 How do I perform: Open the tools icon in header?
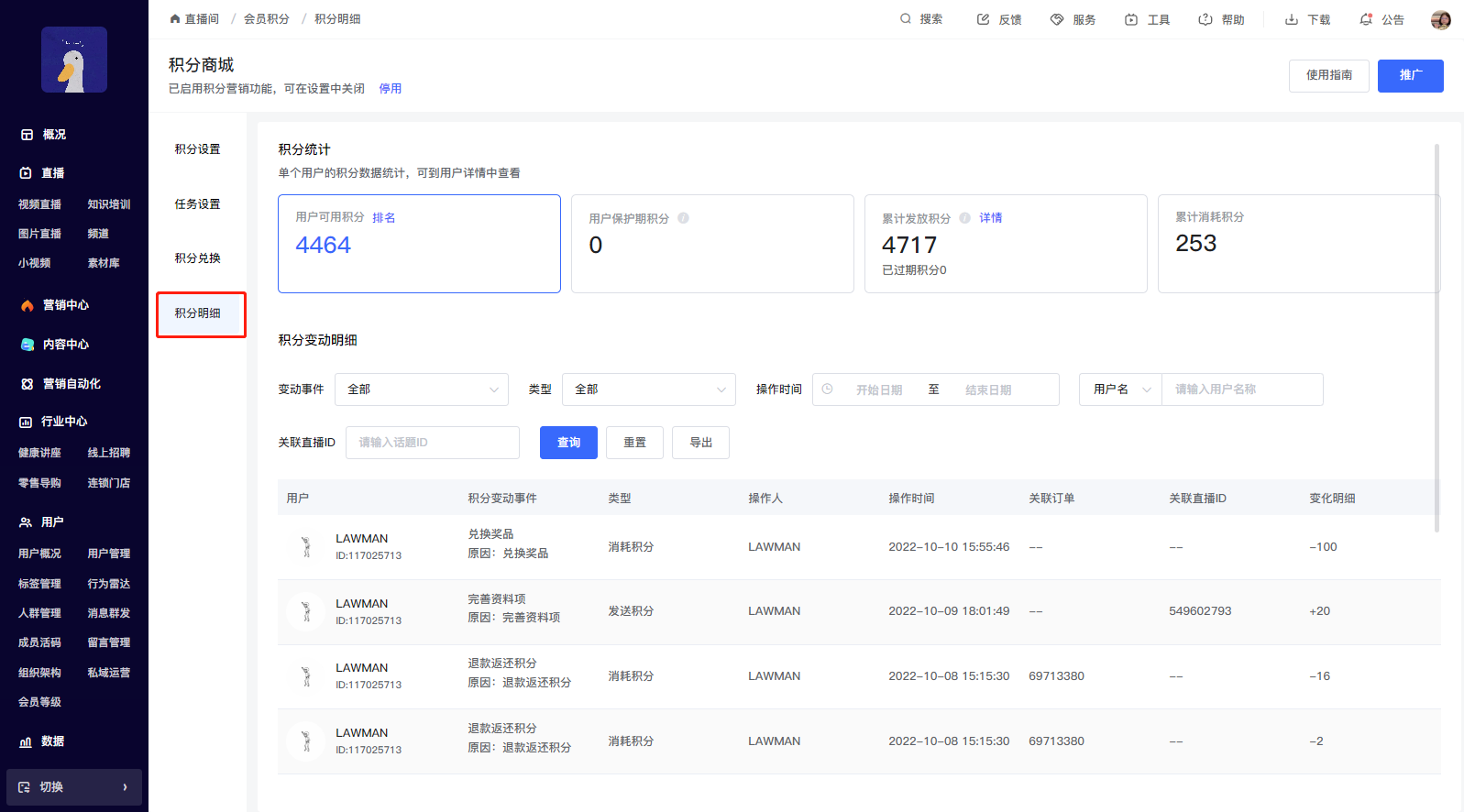(1131, 19)
